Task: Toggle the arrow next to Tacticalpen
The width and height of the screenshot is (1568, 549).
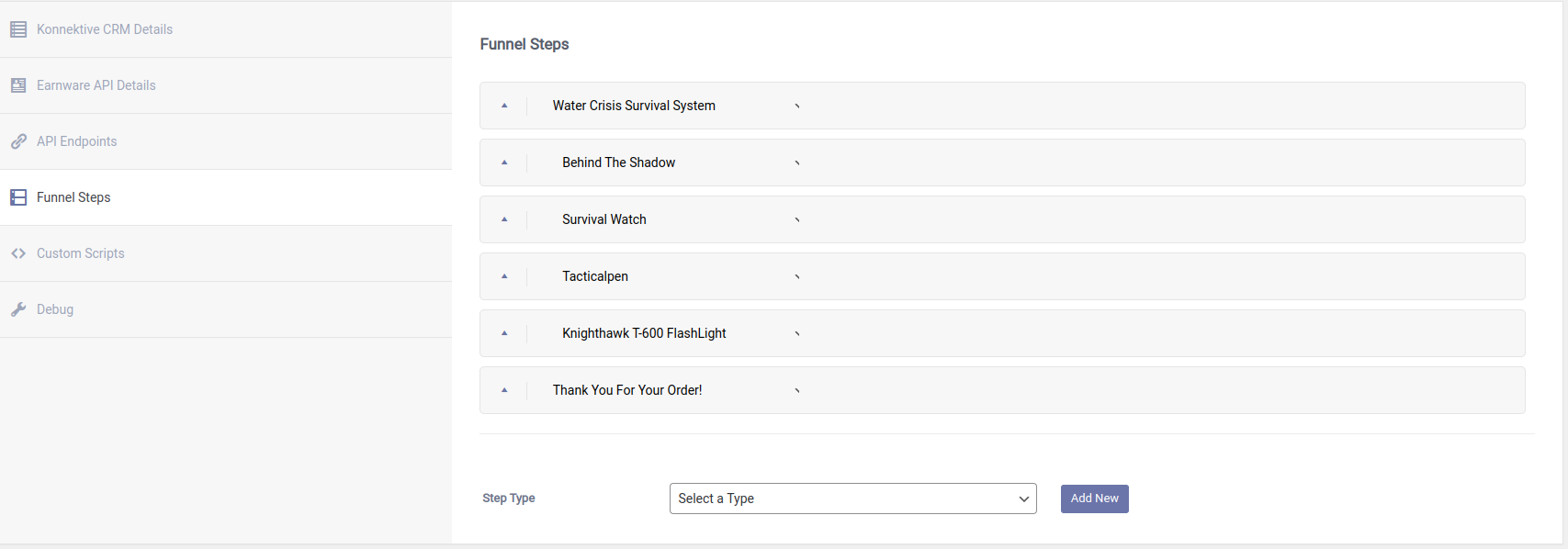Action: (x=504, y=276)
